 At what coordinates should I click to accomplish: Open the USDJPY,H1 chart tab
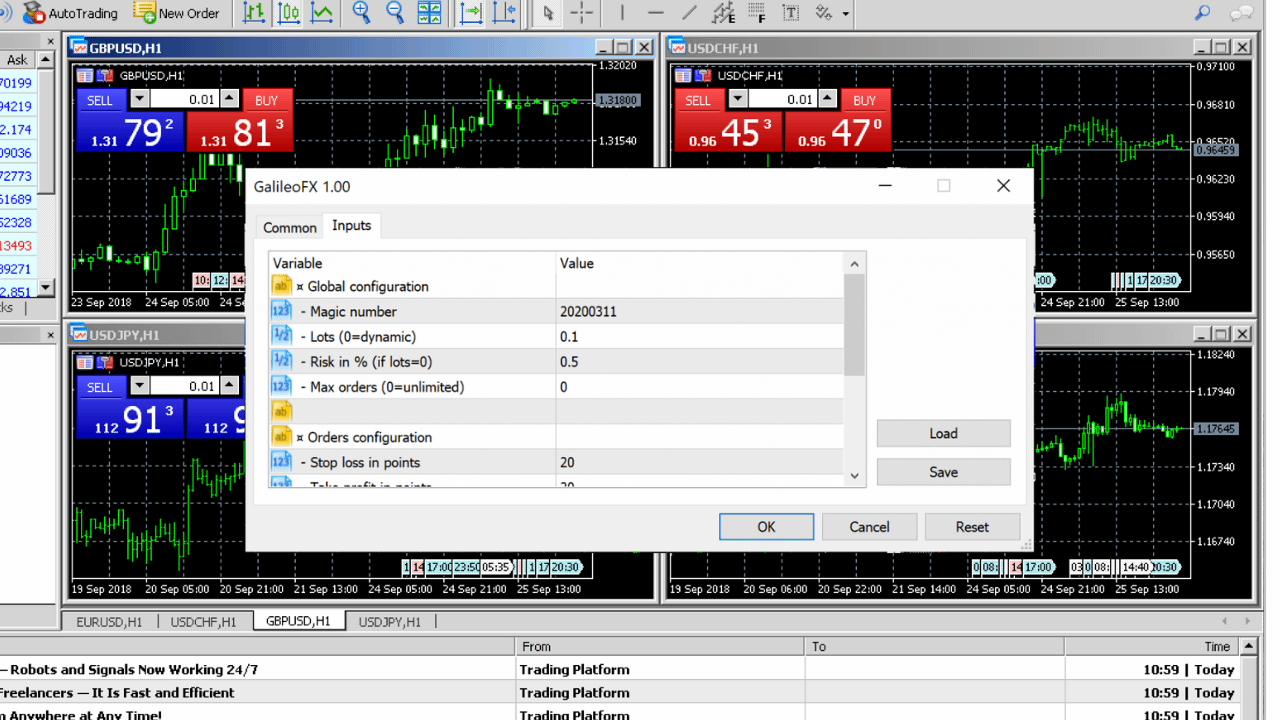(390, 621)
